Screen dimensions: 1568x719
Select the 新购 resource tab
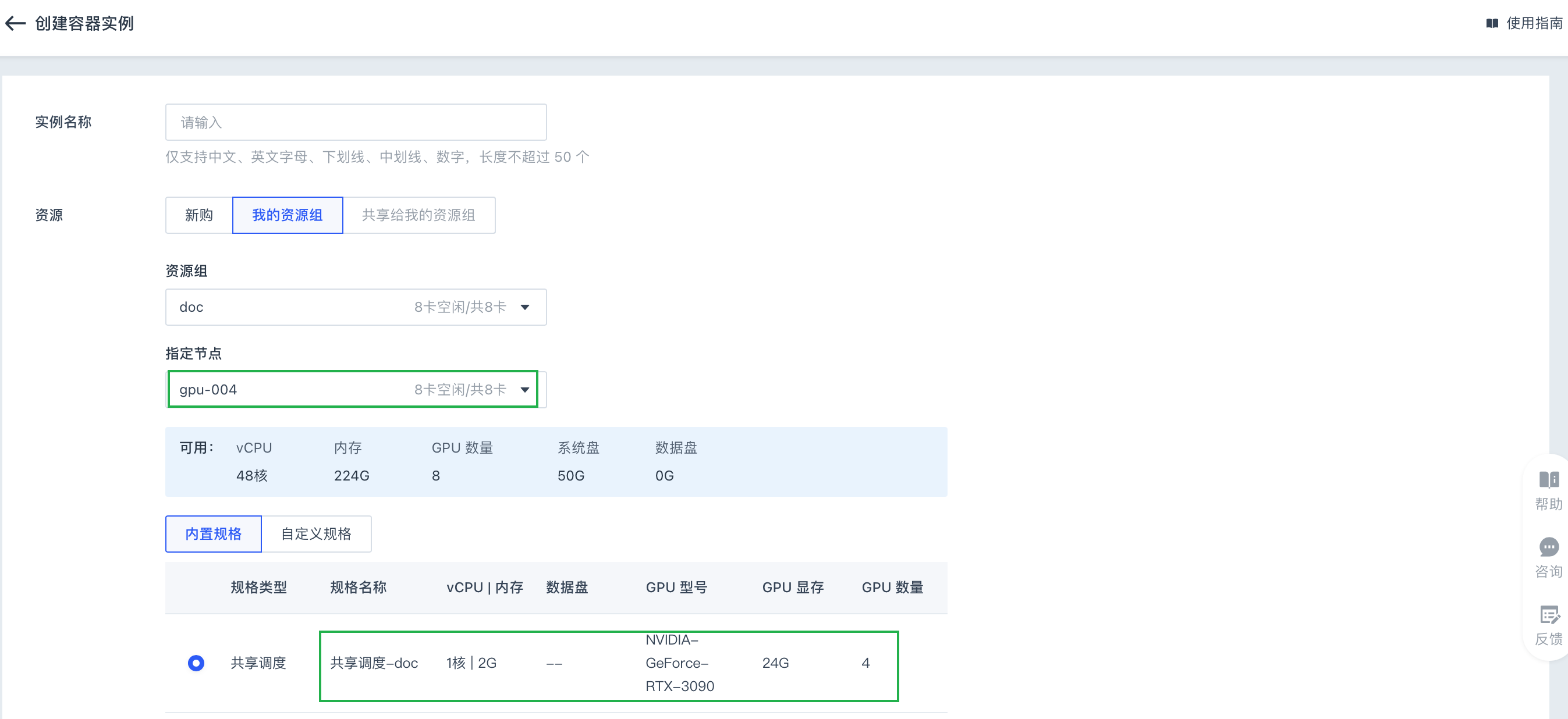coord(199,215)
